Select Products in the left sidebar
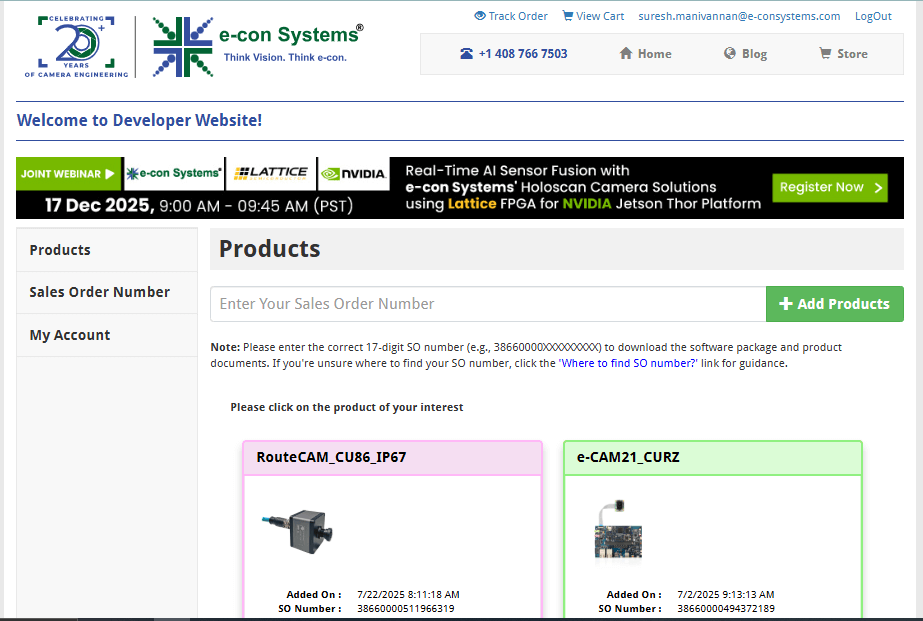The image size is (923, 621). [x=107, y=250]
